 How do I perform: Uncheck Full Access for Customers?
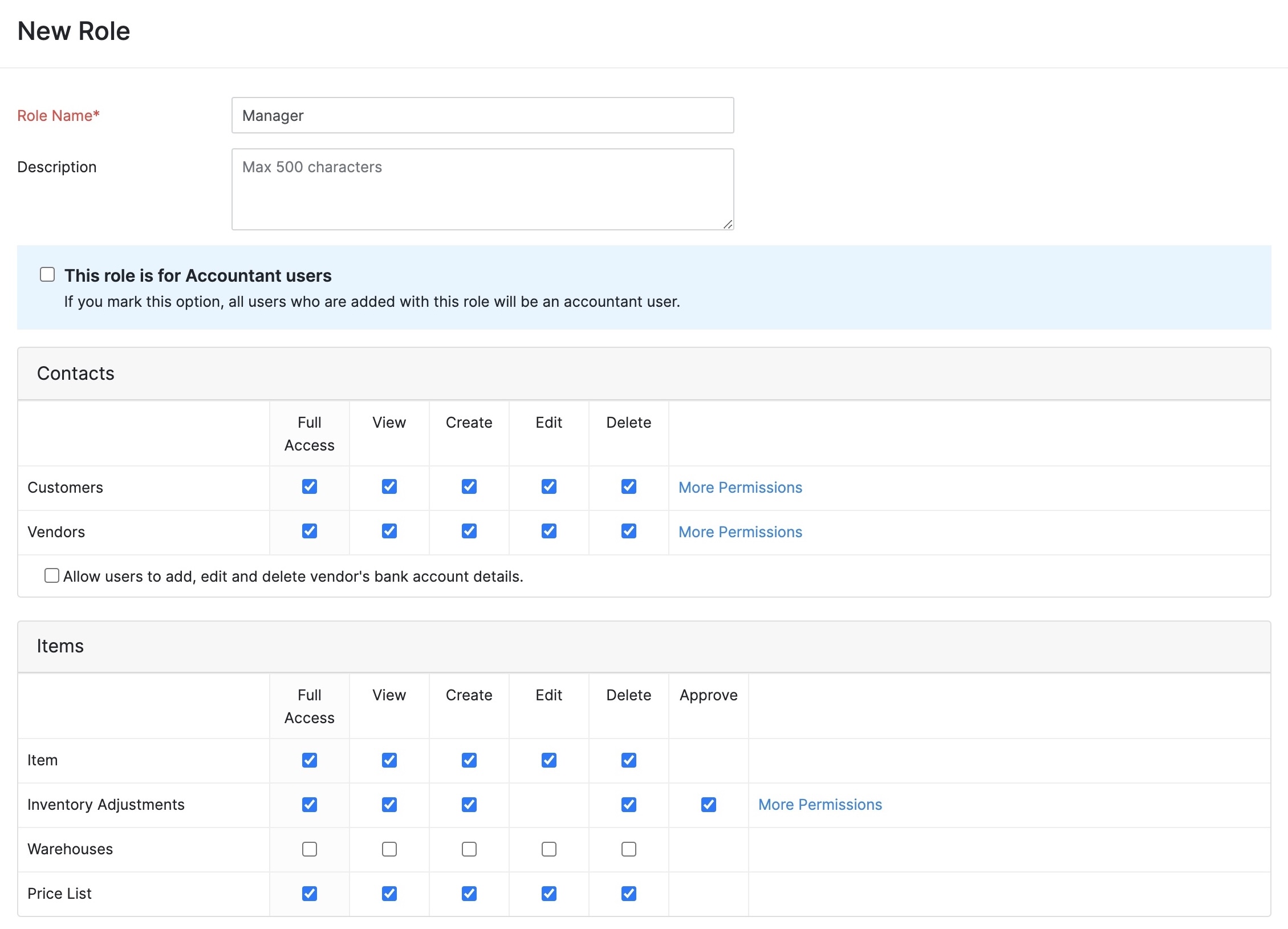[310, 486]
